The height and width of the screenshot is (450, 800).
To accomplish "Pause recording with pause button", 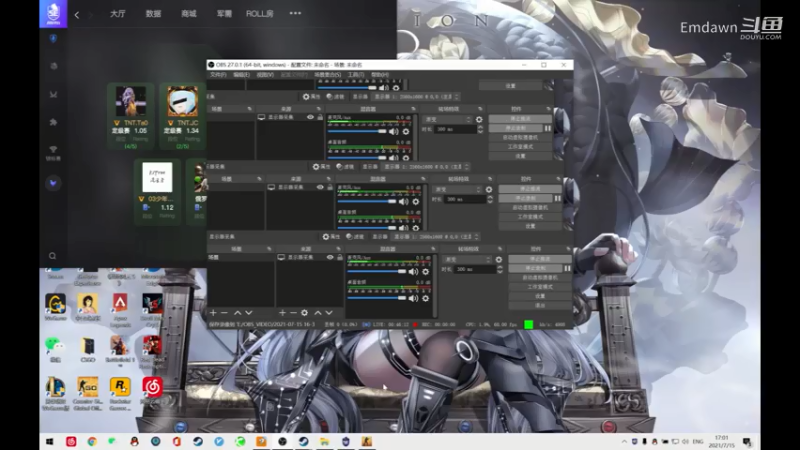I will pyautogui.click(x=567, y=268).
